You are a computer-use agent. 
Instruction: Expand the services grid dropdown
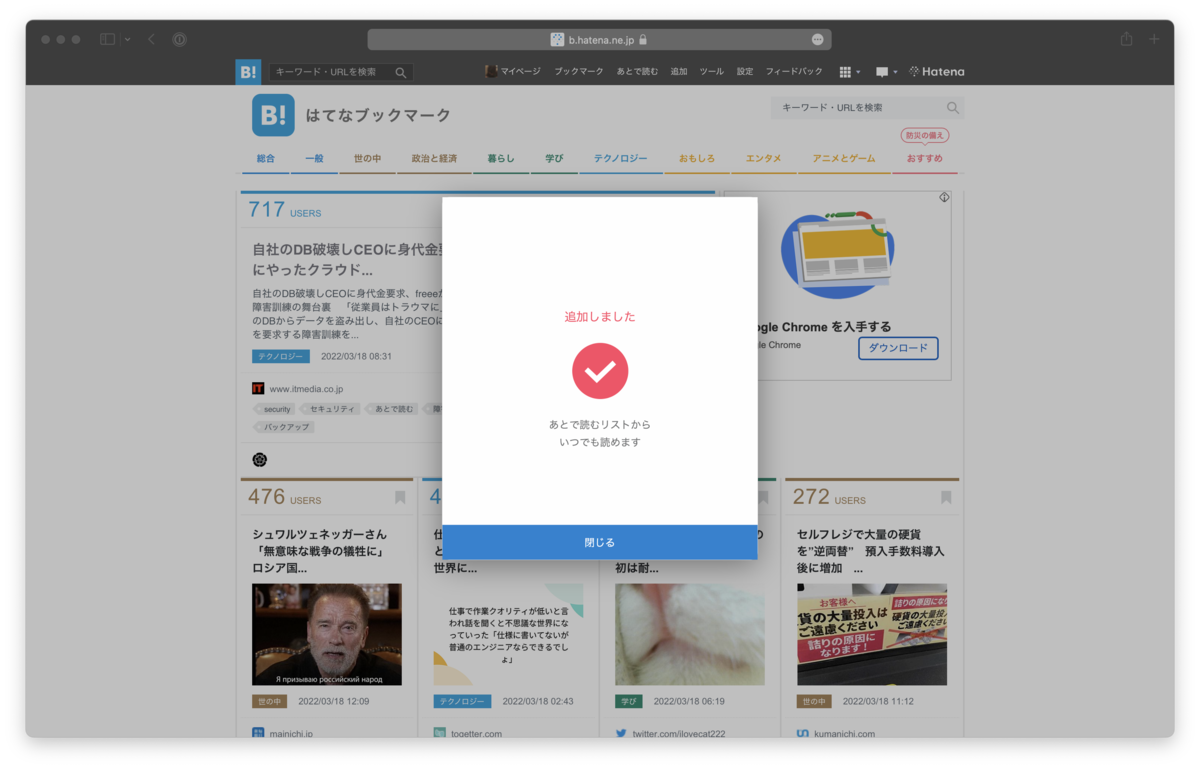[x=849, y=72]
